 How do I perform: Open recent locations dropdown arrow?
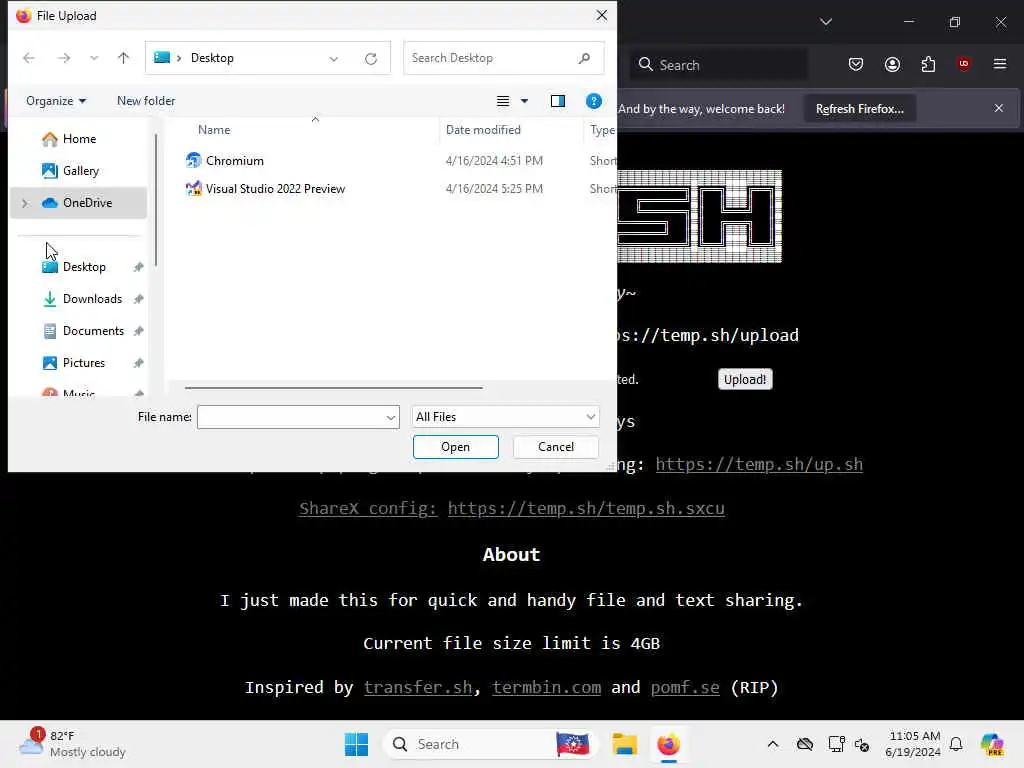coord(94,58)
